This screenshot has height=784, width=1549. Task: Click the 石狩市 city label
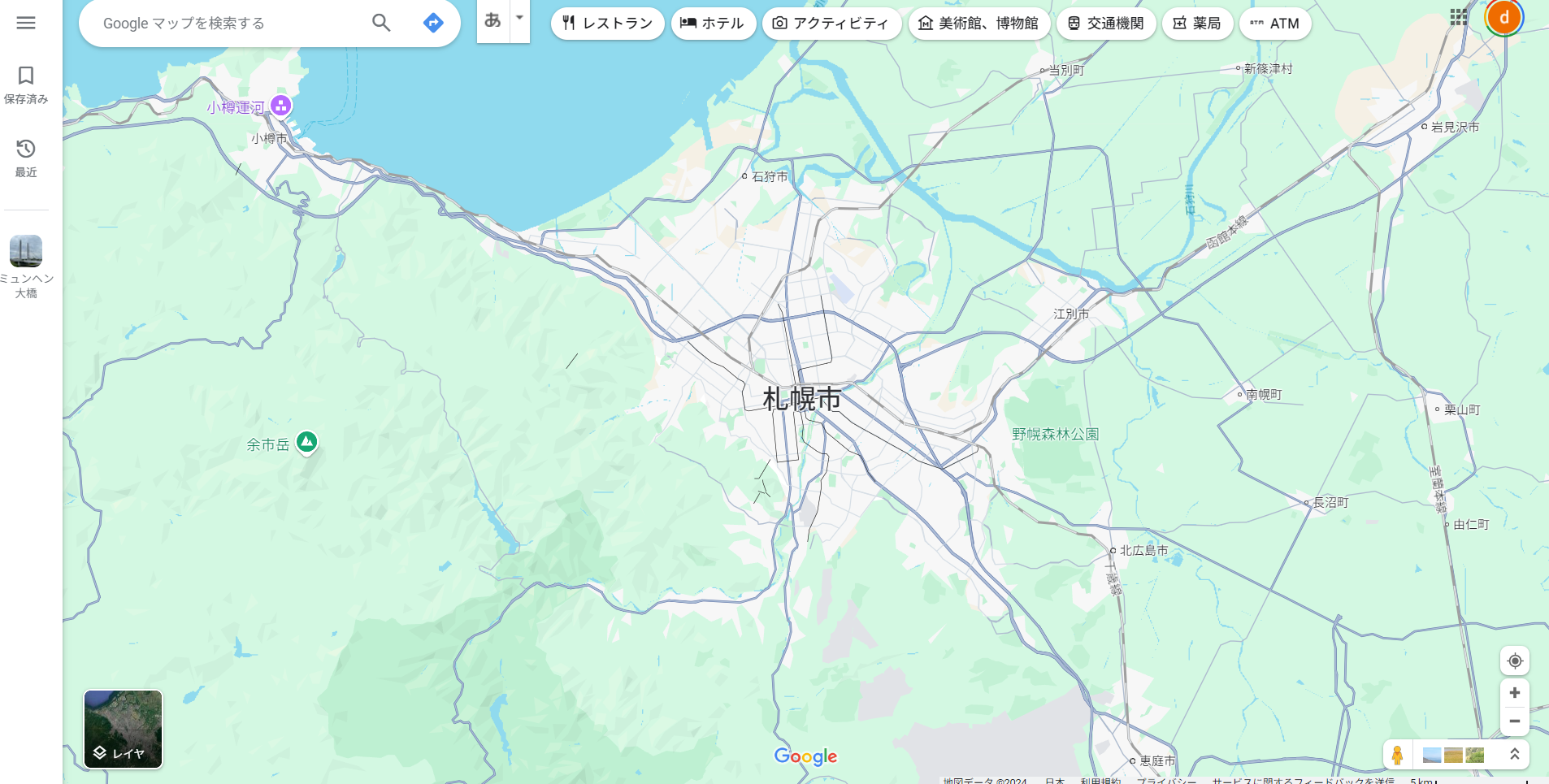pyautogui.click(x=770, y=176)
